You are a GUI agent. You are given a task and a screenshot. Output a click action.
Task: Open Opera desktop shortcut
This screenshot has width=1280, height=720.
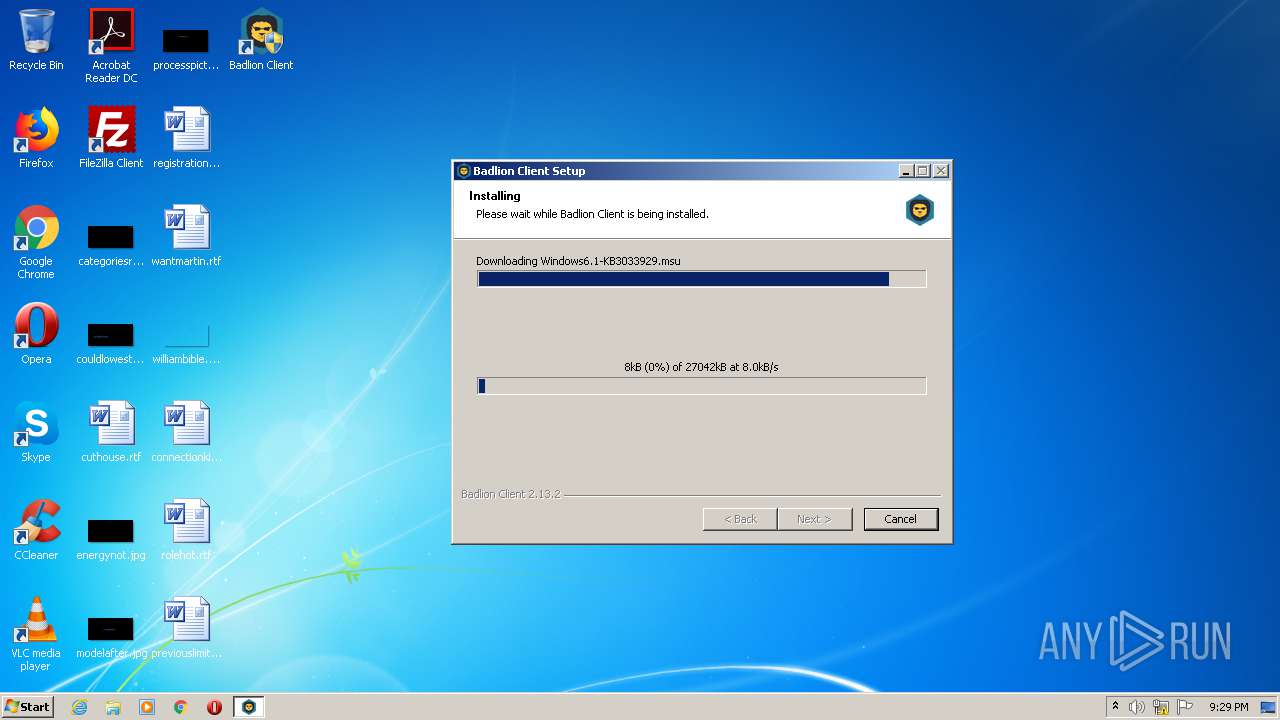pos(36,334)
